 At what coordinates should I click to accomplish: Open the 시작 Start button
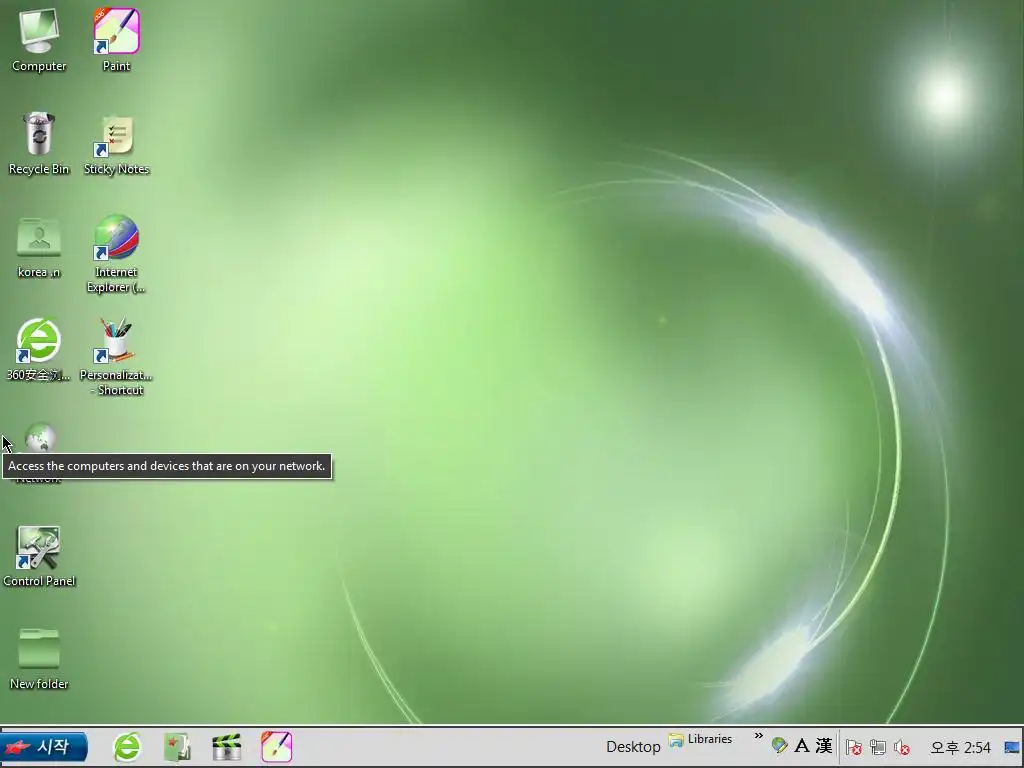pyautogui.click(x=44, y=747)
